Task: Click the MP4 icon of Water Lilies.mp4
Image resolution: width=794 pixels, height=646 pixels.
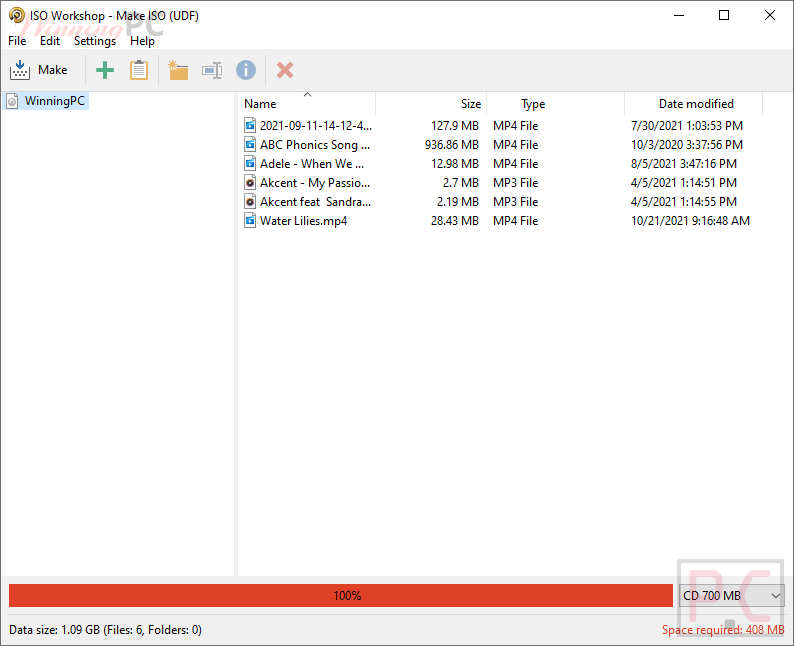Action: pos(250,221)
